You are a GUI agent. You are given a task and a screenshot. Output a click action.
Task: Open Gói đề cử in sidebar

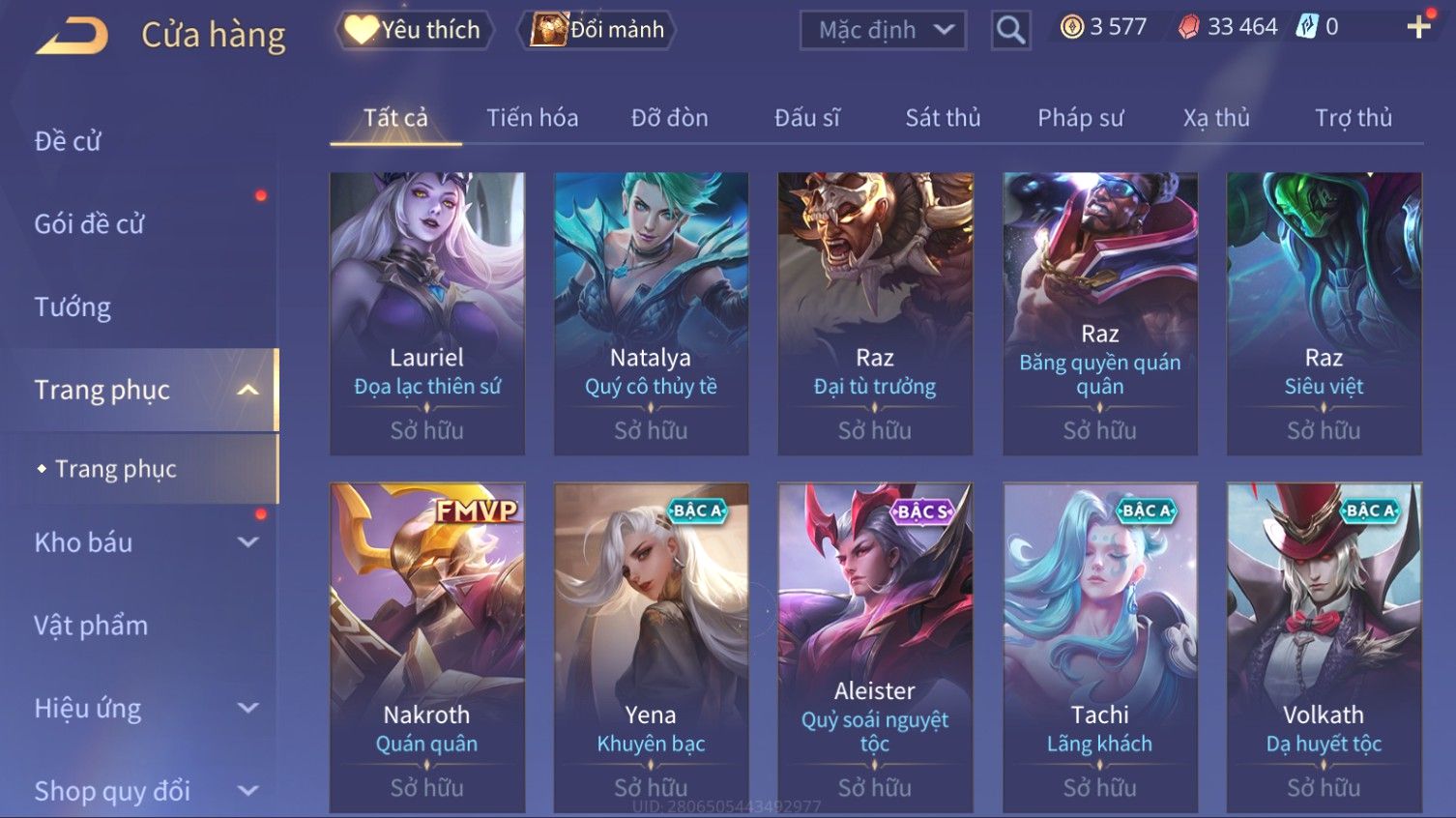89,224
